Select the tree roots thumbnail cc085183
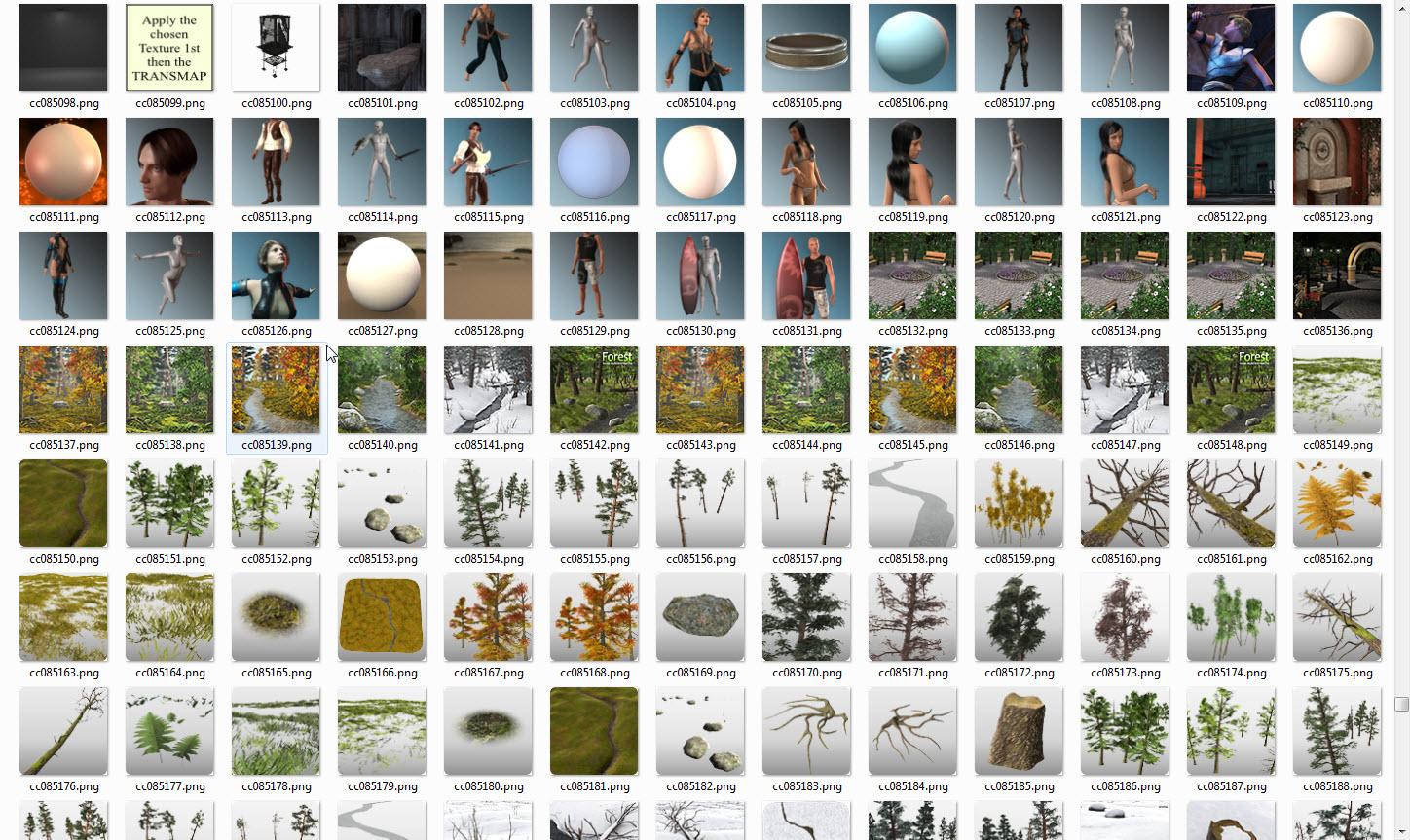 806,731
